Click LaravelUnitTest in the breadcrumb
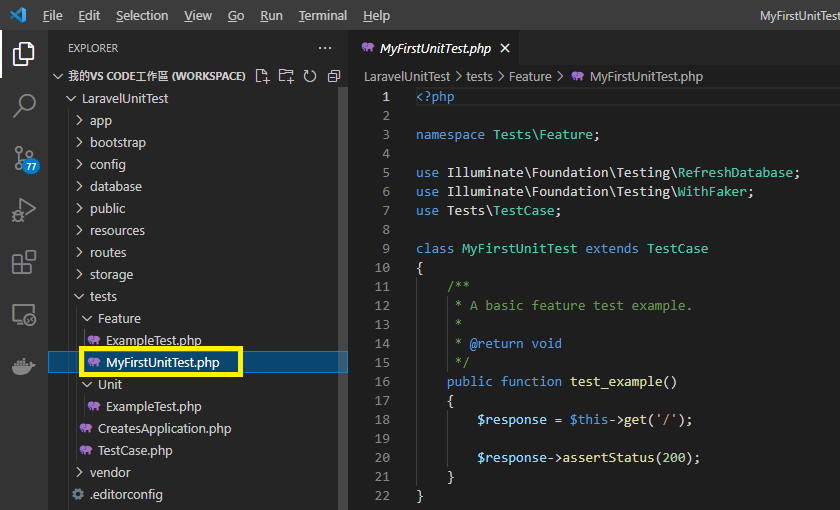 point(407,77)
